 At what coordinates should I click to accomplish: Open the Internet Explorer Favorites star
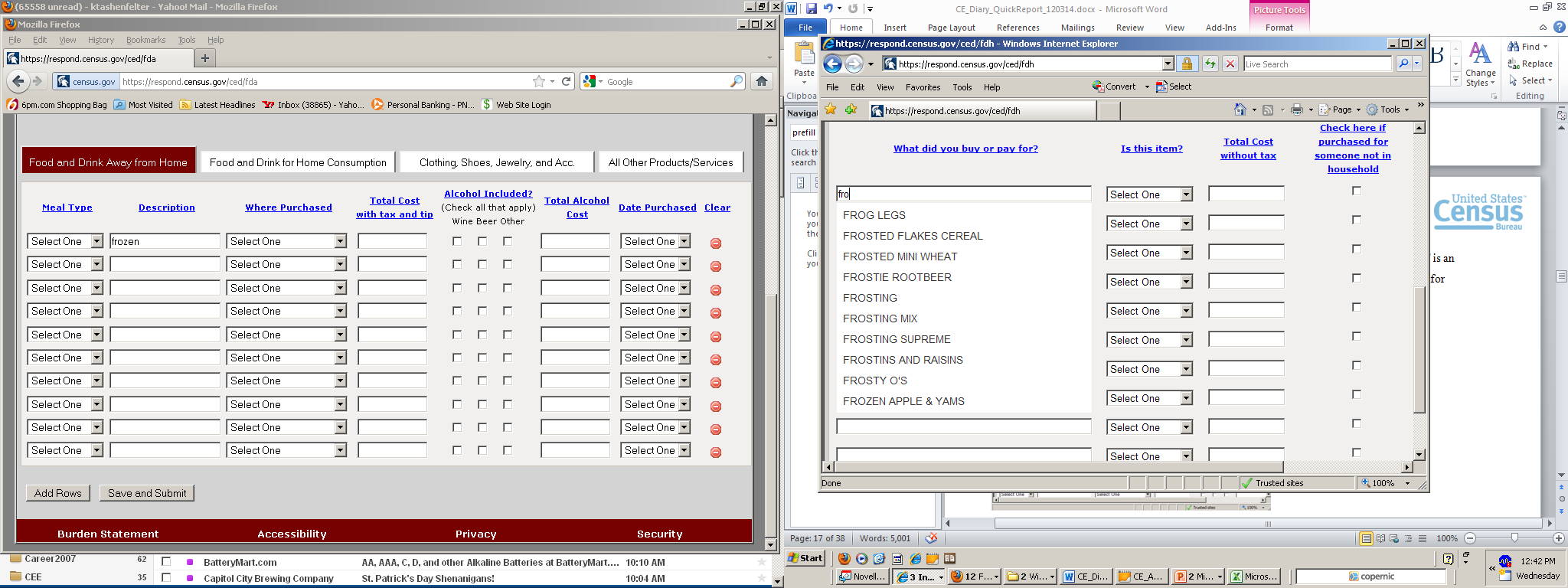pyautogui.click(x=831, y=110)
